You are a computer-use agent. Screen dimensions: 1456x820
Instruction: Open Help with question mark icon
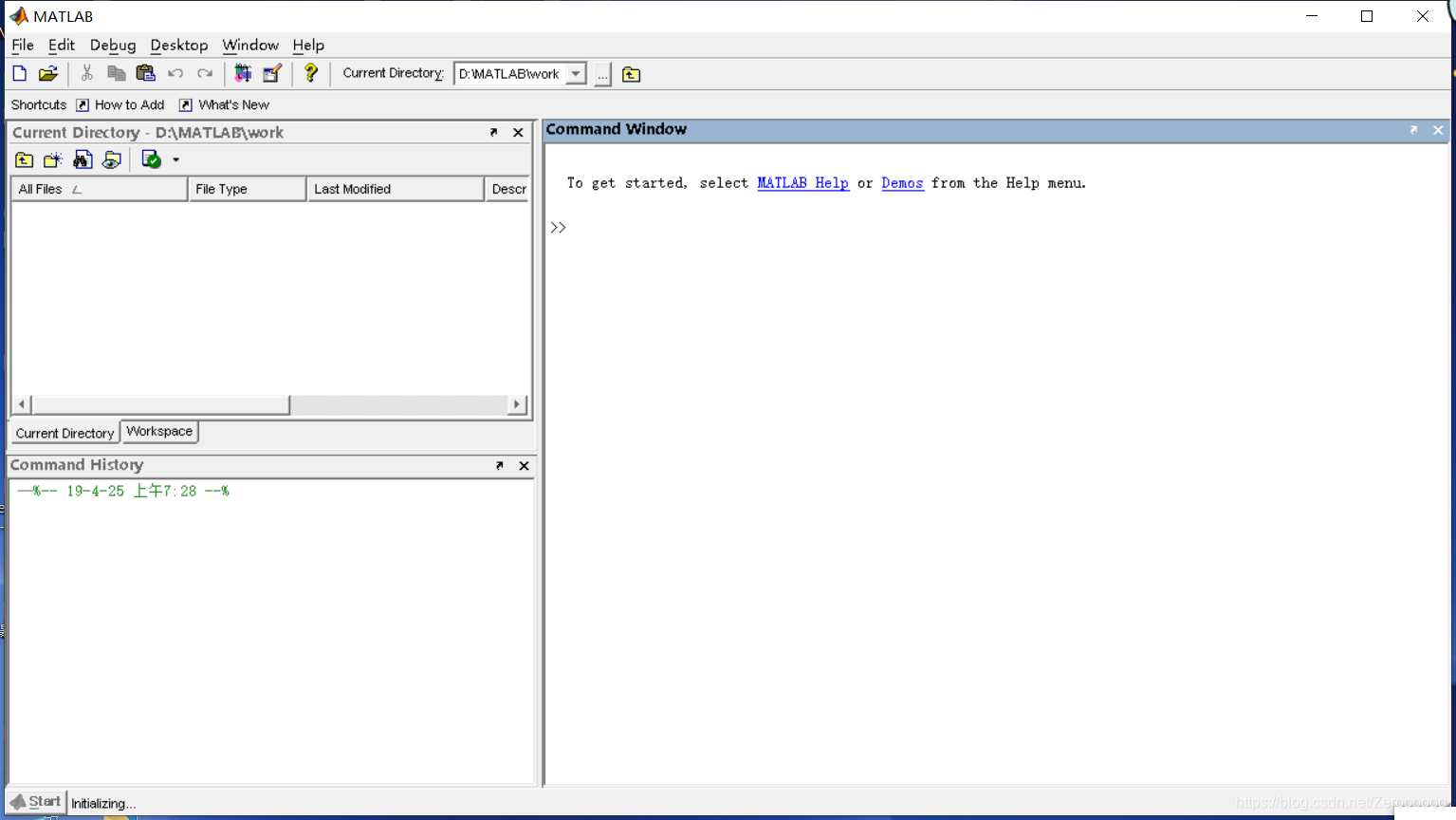(x=310, y=73)
